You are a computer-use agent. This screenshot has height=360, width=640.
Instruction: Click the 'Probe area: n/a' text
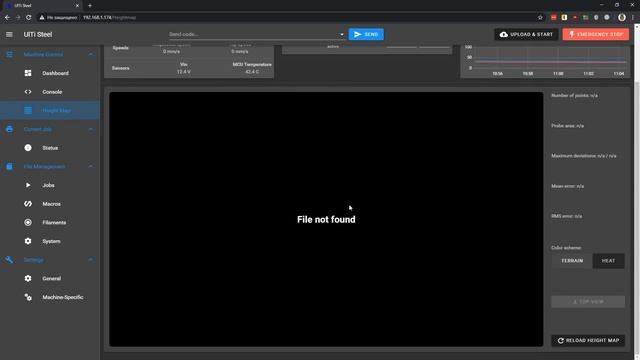point(567,126)
